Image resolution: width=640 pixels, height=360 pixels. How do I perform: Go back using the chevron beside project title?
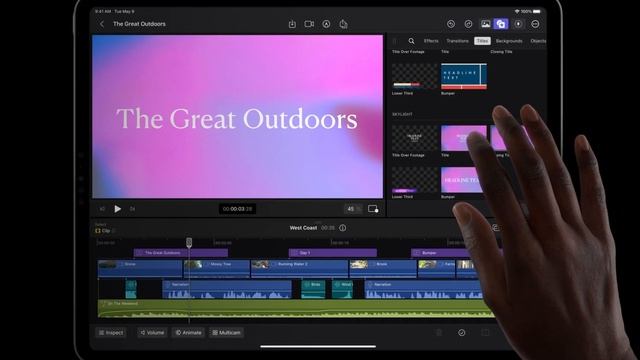click(102, 24)
